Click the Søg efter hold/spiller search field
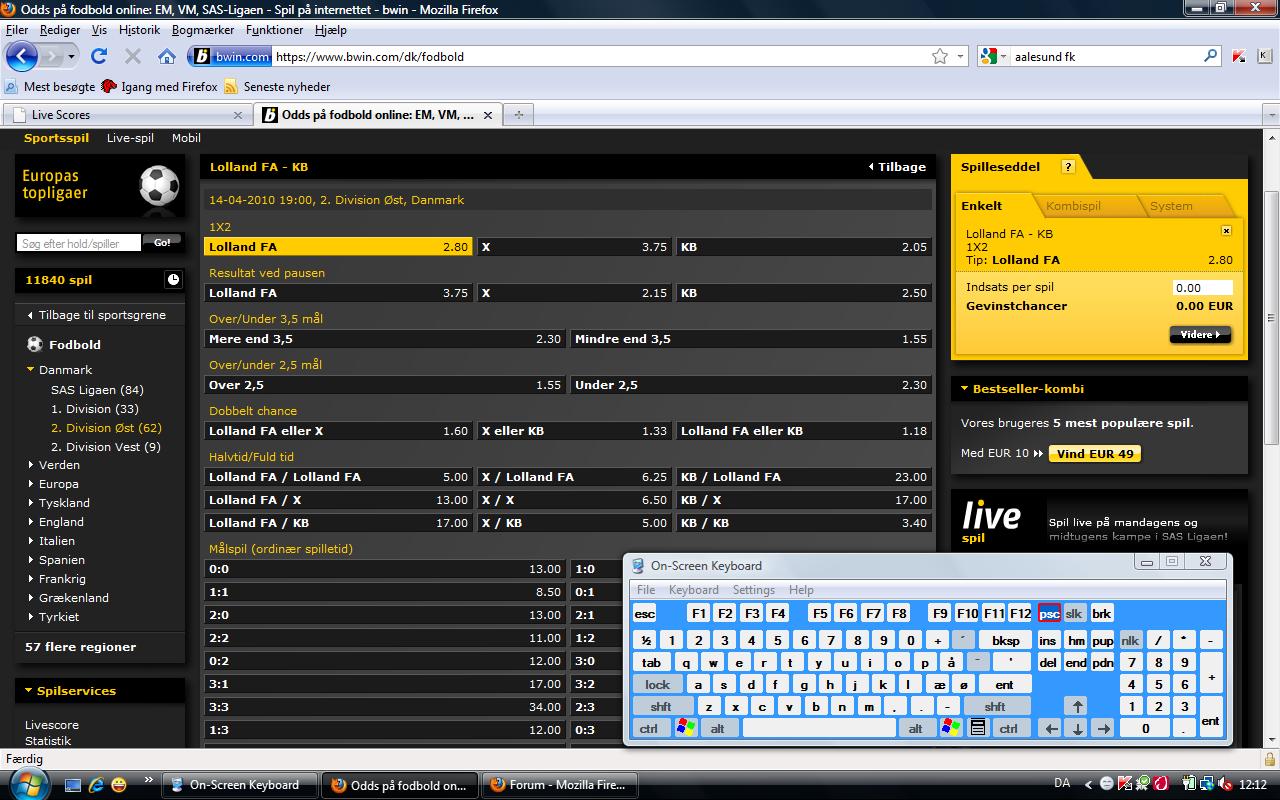Image resolution: width=1280 pixels, height=800 pixels. pos(79,243)
